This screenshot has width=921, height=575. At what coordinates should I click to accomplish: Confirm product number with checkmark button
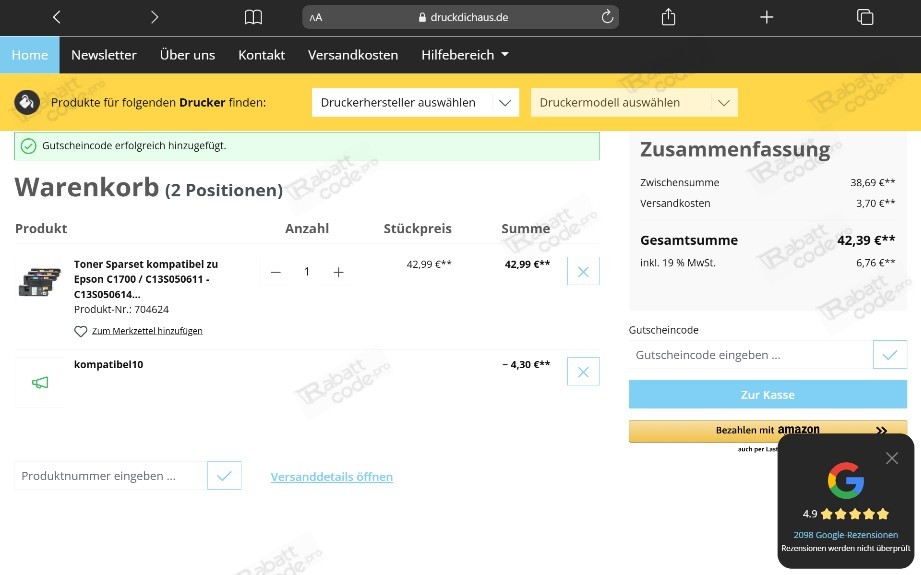[x=224, y=476]
